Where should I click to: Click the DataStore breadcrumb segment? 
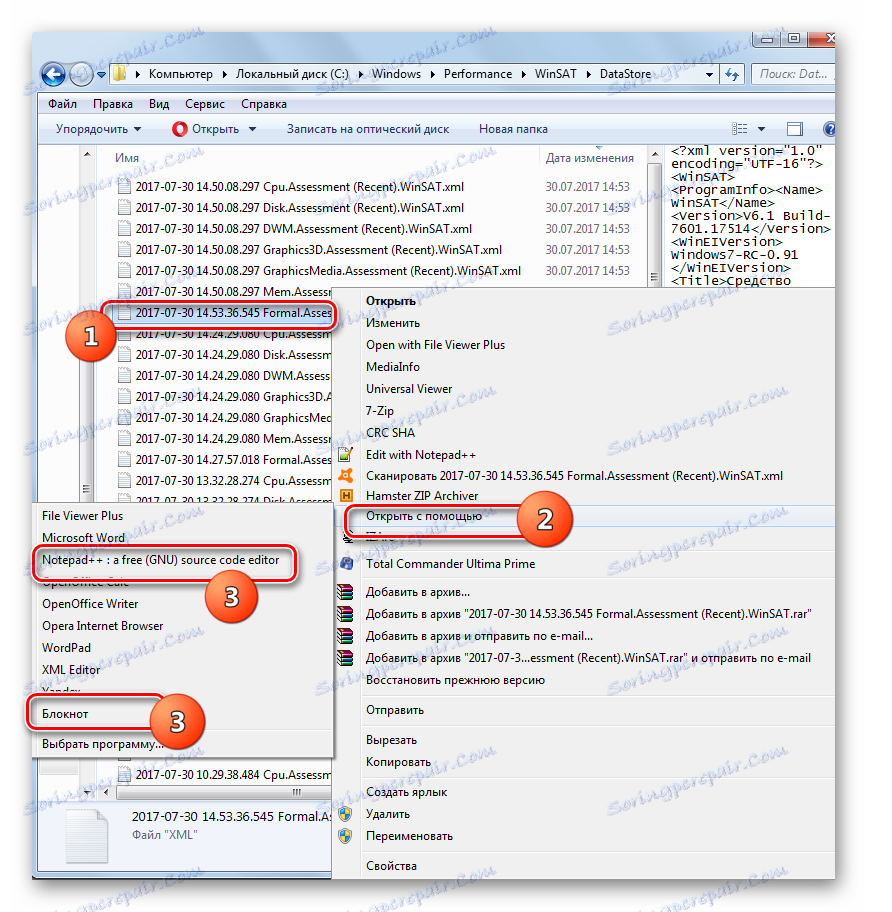[625, 74]
